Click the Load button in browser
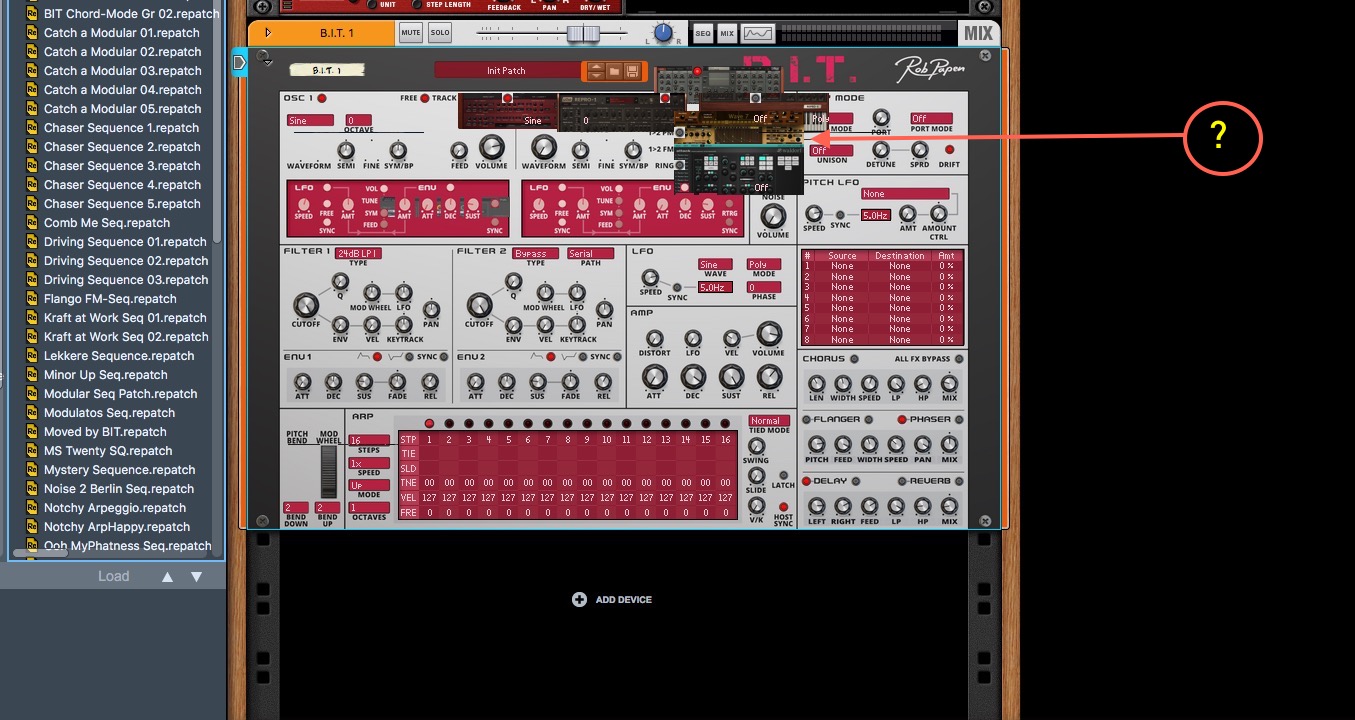Screen dimensions: 1355x720 point(113,576)
